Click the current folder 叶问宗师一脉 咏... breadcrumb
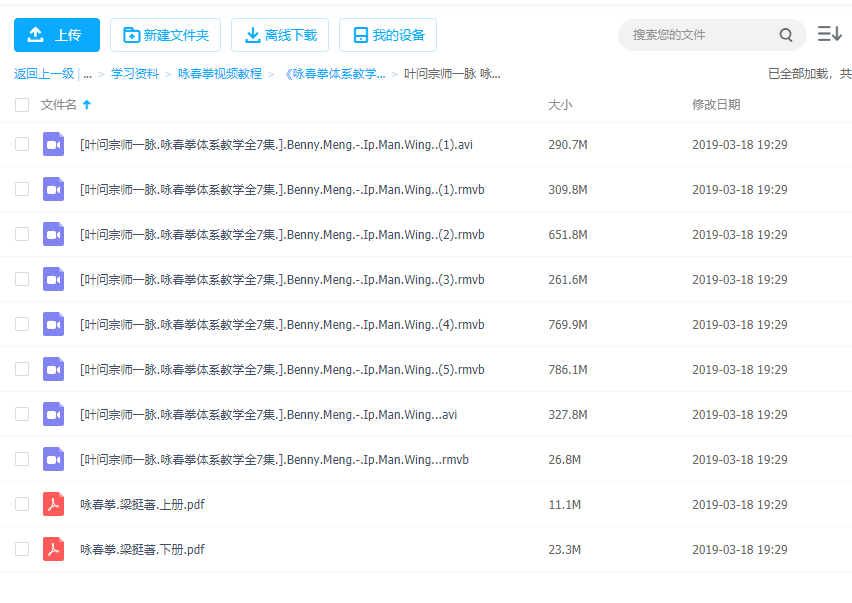Image resolution: width=852 pixels, height=603 pixels. point(452,74)
